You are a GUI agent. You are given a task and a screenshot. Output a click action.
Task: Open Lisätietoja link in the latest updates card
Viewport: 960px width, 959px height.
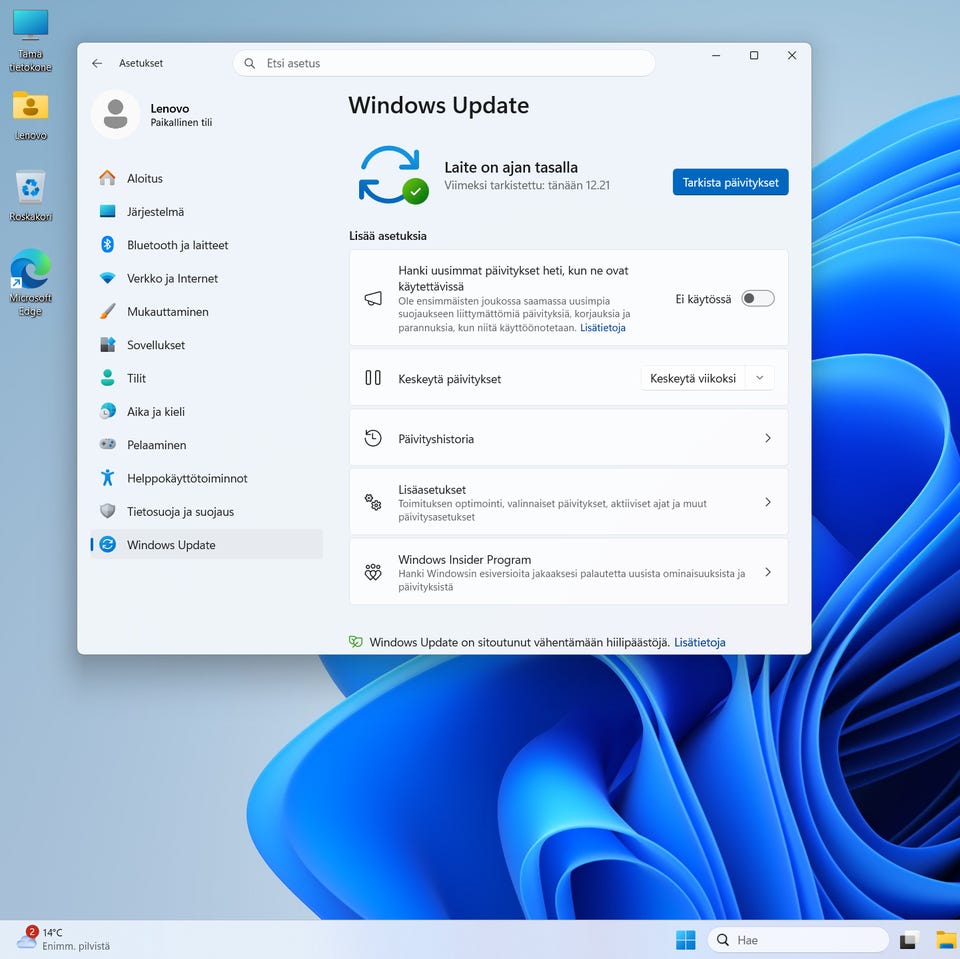pyautogui.click(x=602, y=328)
